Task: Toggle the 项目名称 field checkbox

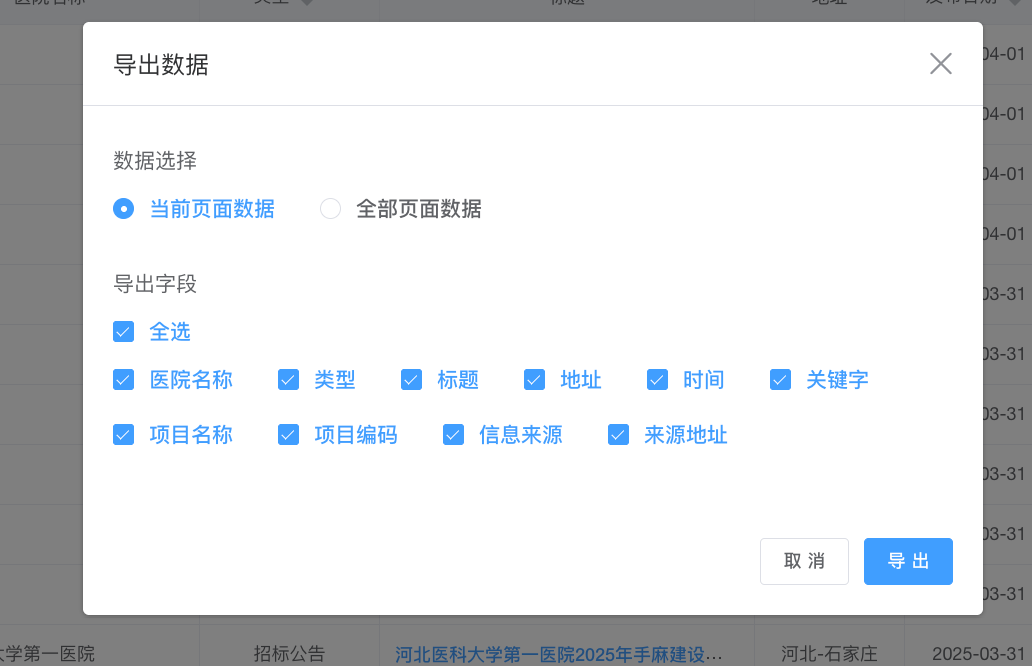Action: click(x=124, y=435)
